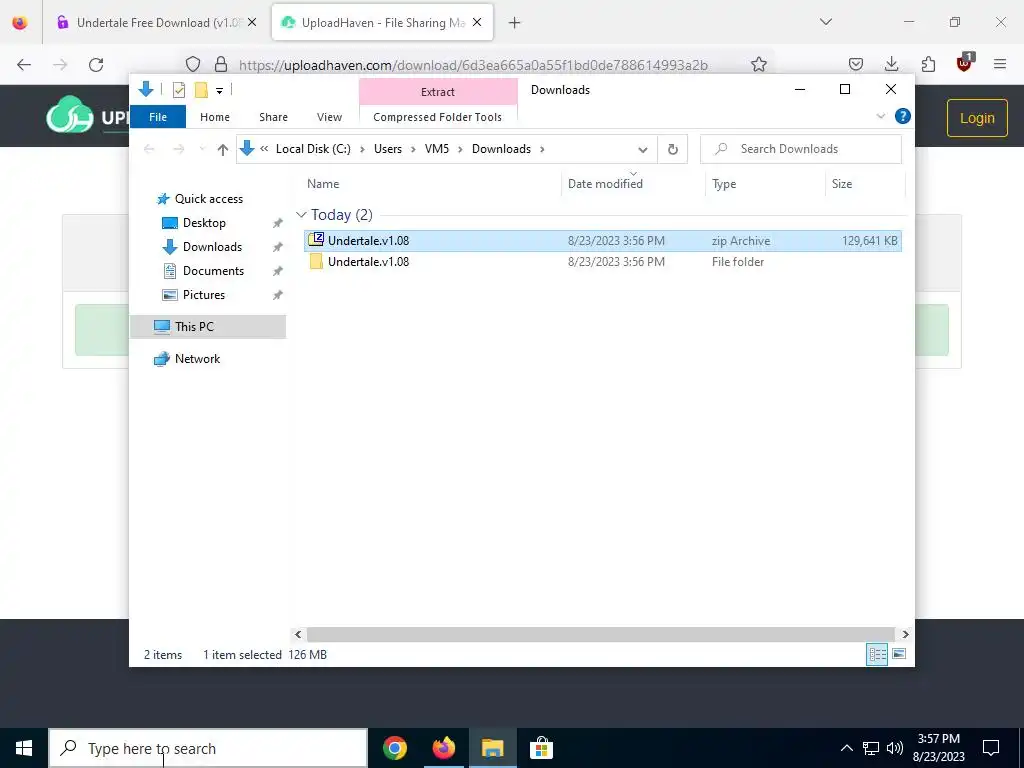The image size is (1024, 768).
Task: Expand the chevron after Downloads in breadcrumb
Action: click(542, 149)
